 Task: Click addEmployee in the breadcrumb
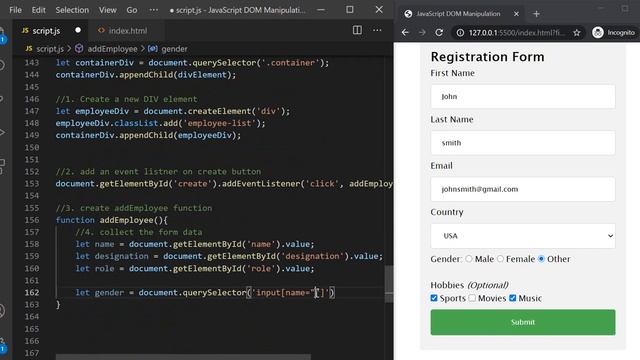pyautogui.click(x=112, y=49)
